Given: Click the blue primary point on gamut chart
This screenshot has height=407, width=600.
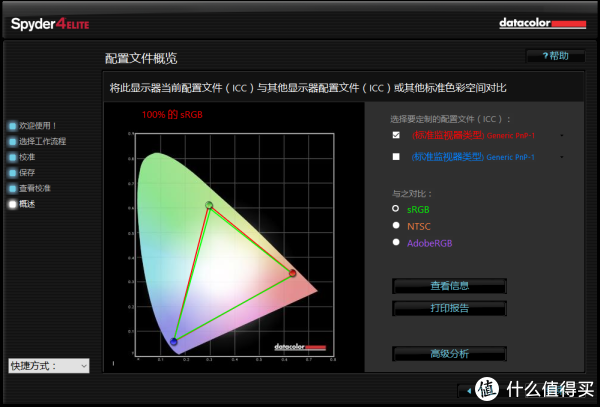Looking at the screenshot, I should click(174, 341).
